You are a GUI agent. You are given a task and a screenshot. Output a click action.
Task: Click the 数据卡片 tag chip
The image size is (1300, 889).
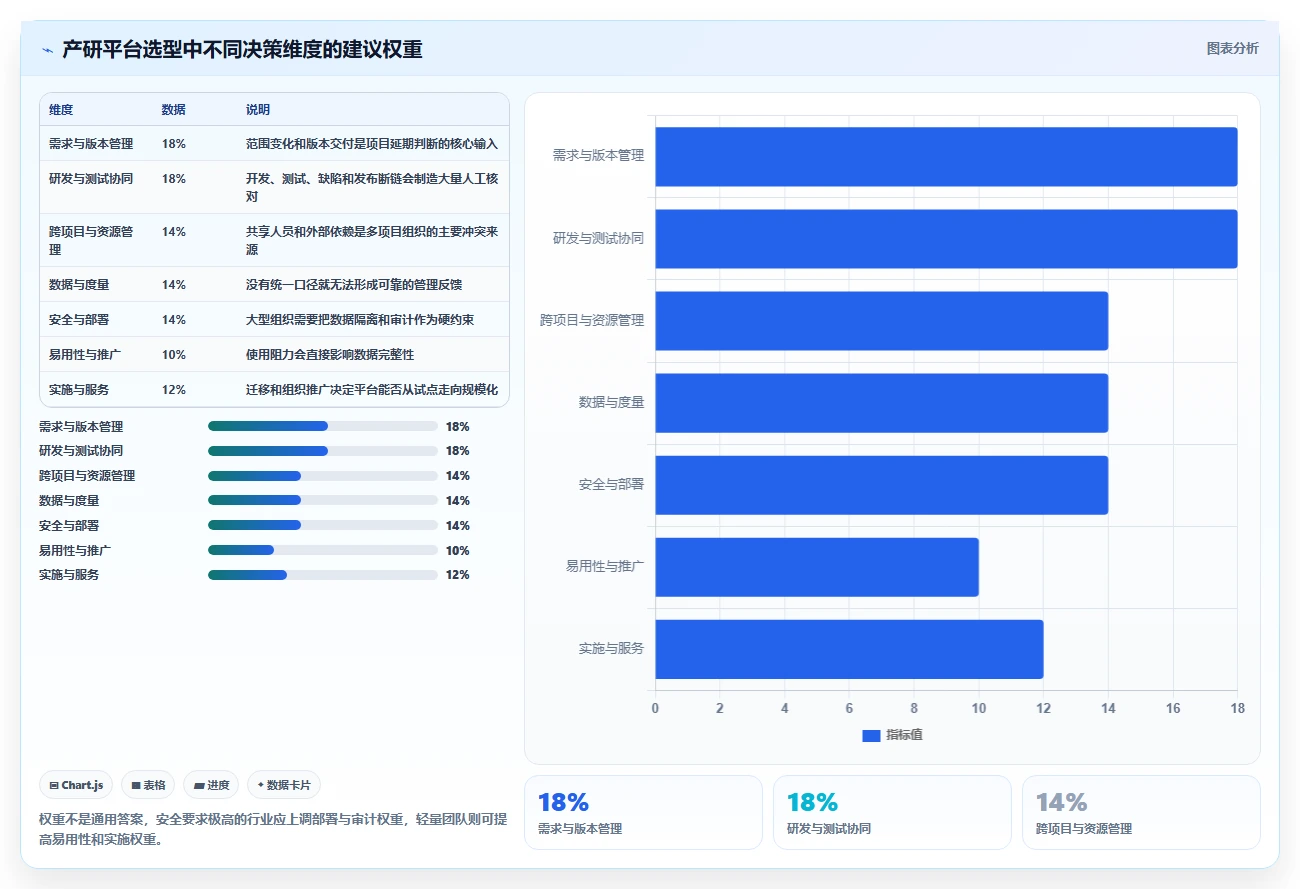[x=284, y=785]
